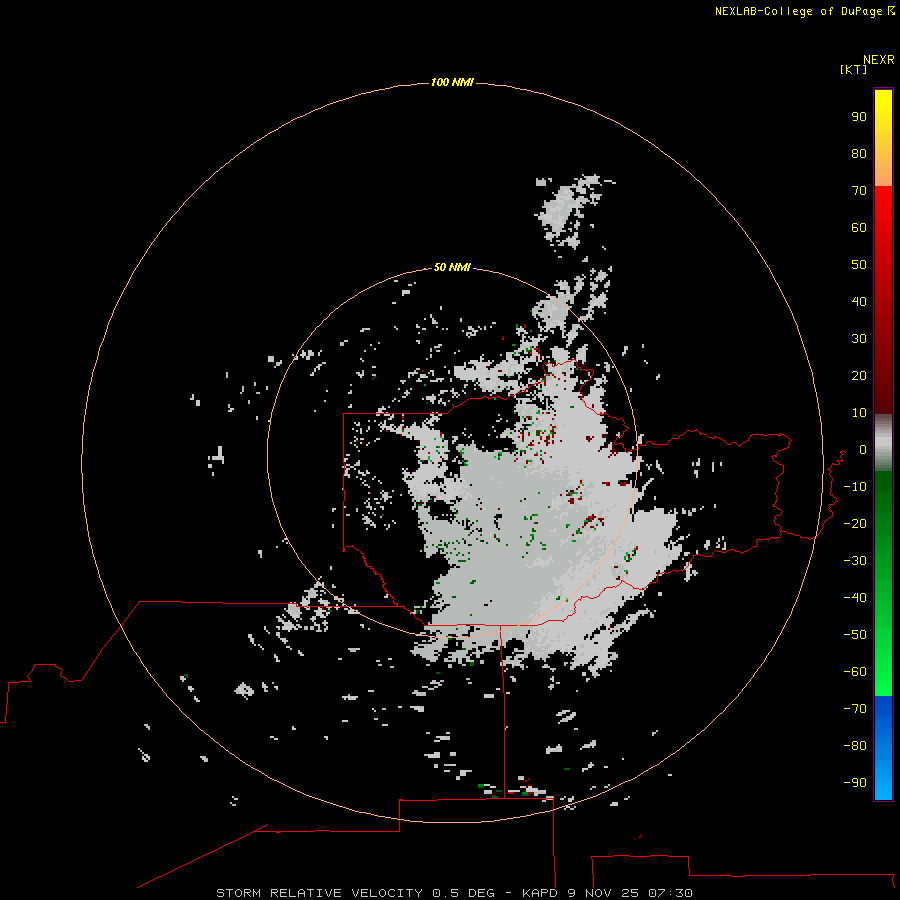Click the 40 value on the velocity scale
This screenshot has width=900, height=900.
pyautogui.click(x=859, y=301)
